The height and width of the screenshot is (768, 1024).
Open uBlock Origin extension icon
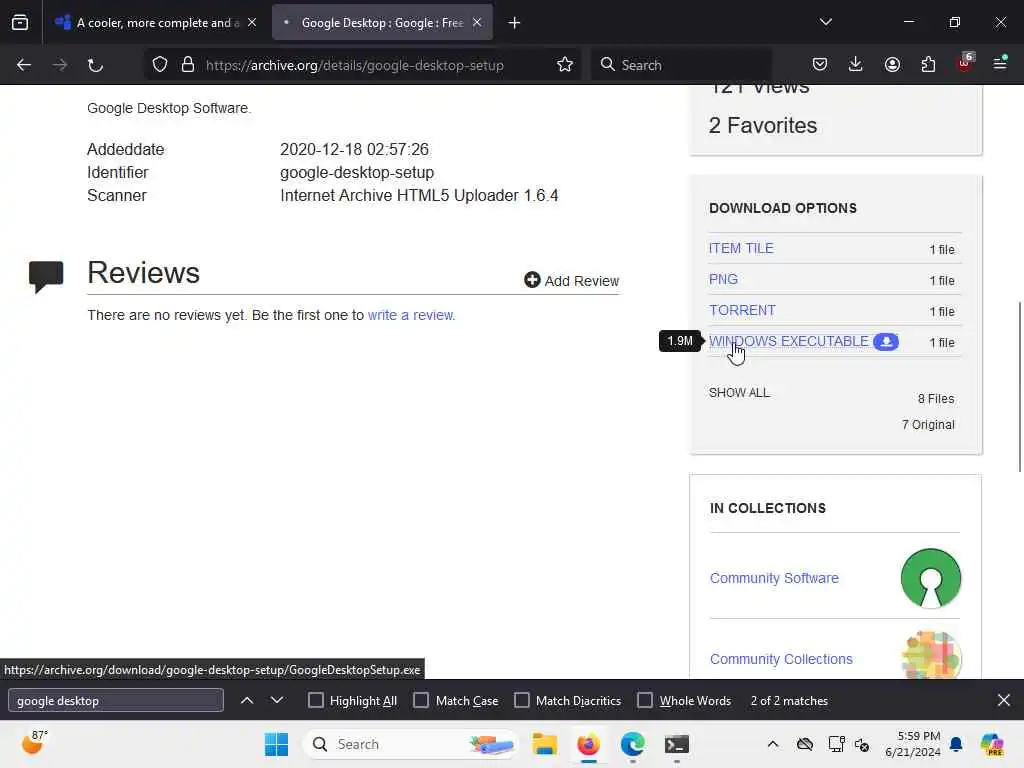click(965, 65)
